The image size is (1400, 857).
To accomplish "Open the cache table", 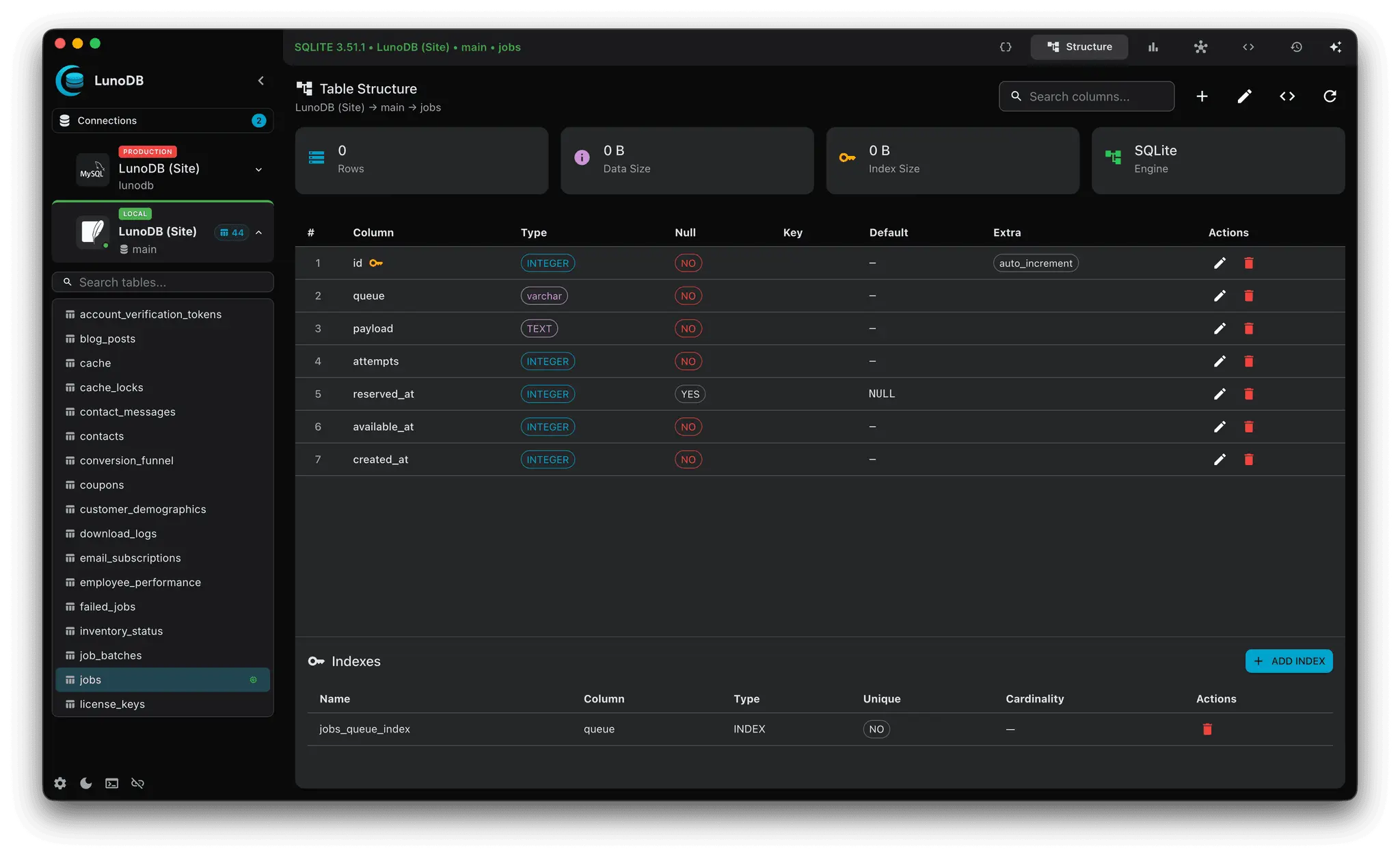I will pyautogui.click(x=163, y=363).
